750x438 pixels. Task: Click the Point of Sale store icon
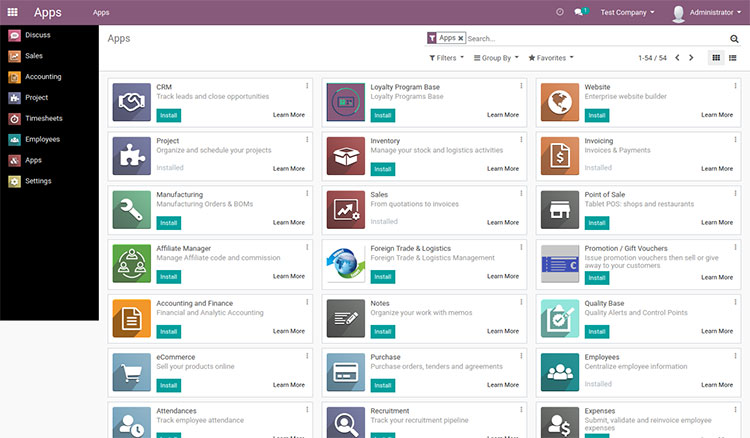(x=560, y=209)
